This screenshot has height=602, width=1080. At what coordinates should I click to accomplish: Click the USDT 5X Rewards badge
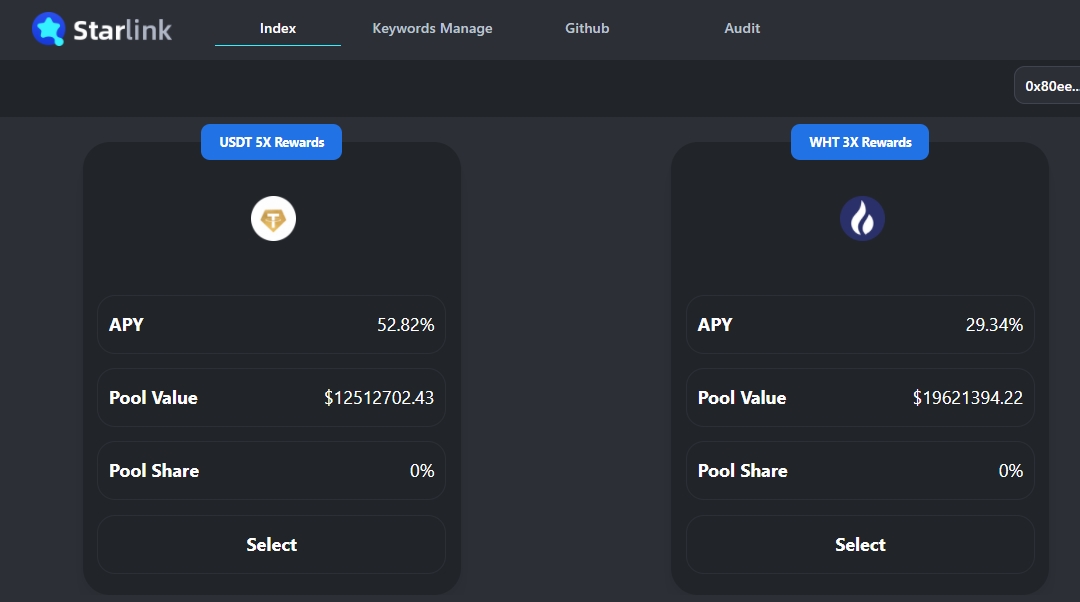(x=272, y=142)
